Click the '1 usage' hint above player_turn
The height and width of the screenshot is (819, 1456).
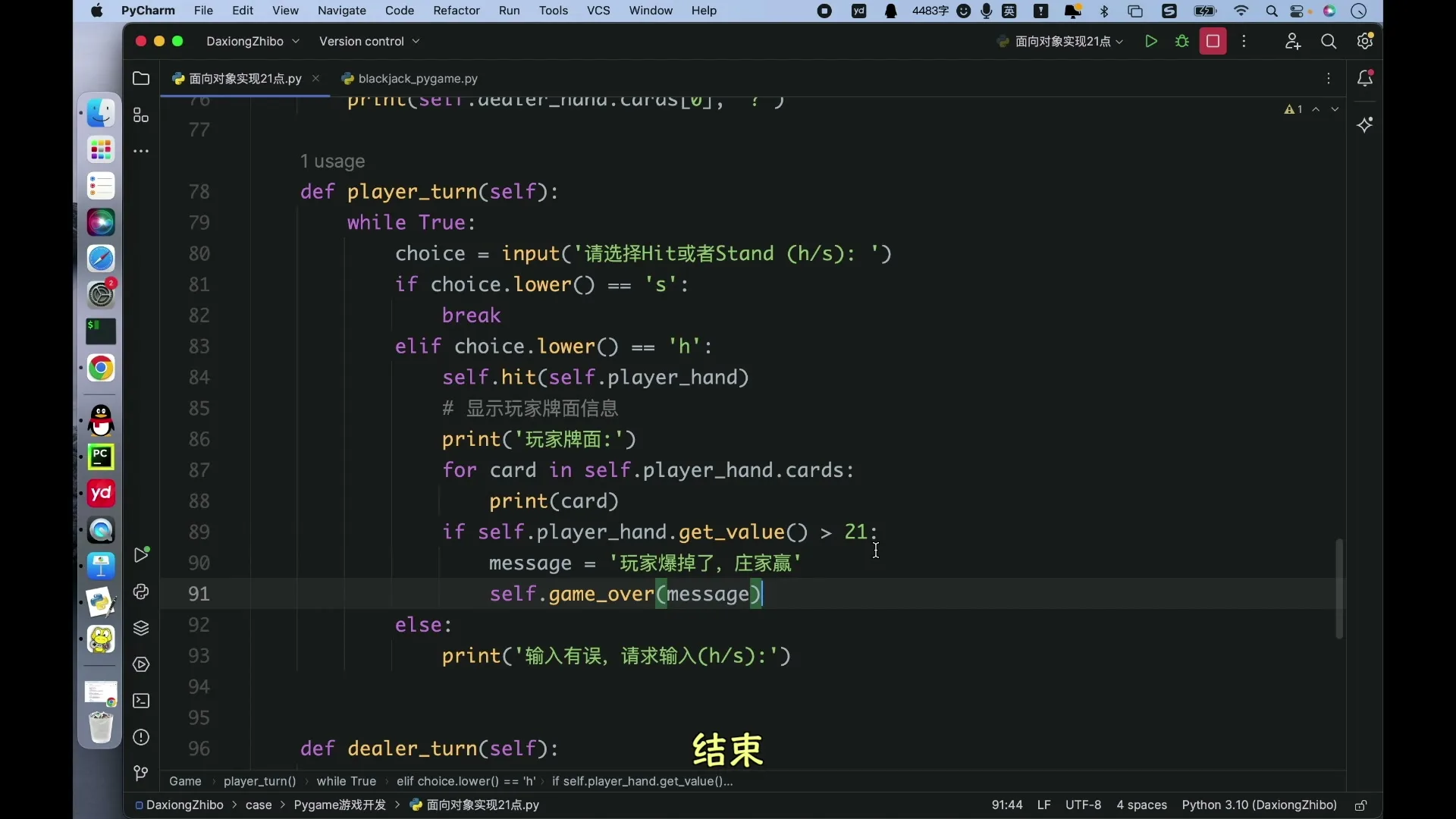point(332,162)
